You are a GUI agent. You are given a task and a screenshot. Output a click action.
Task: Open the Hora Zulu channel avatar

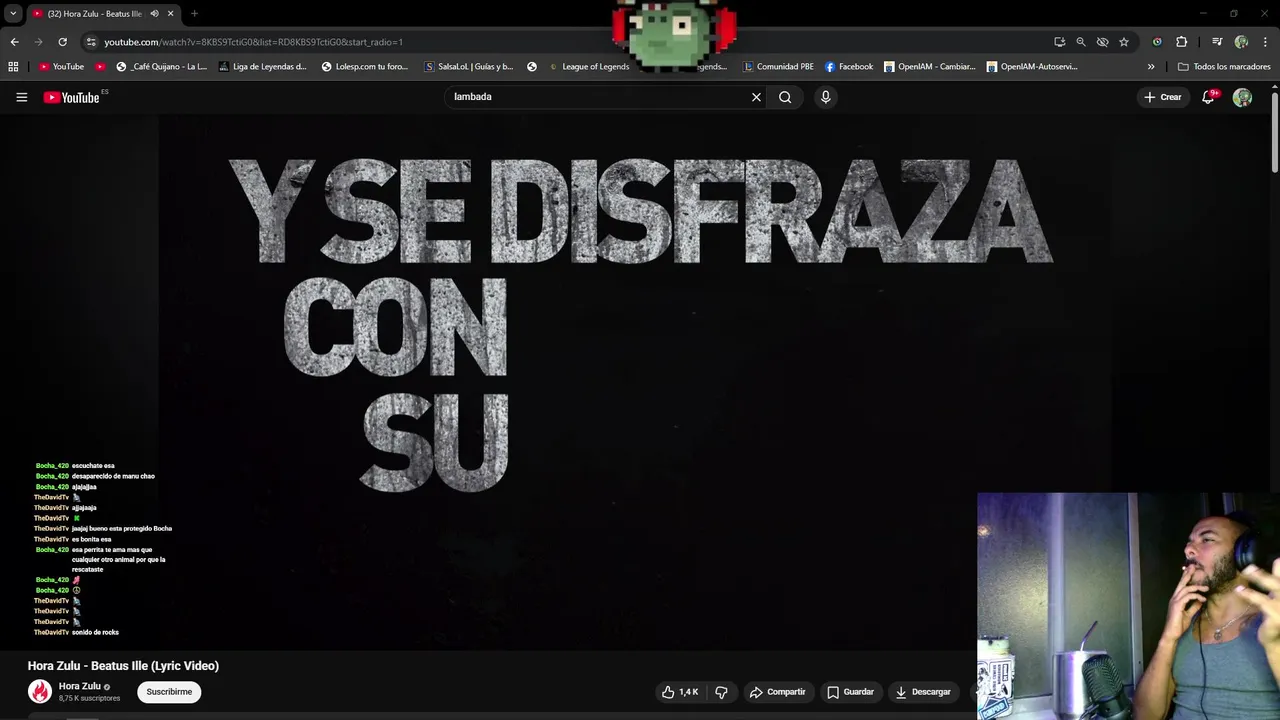(40, 691)
